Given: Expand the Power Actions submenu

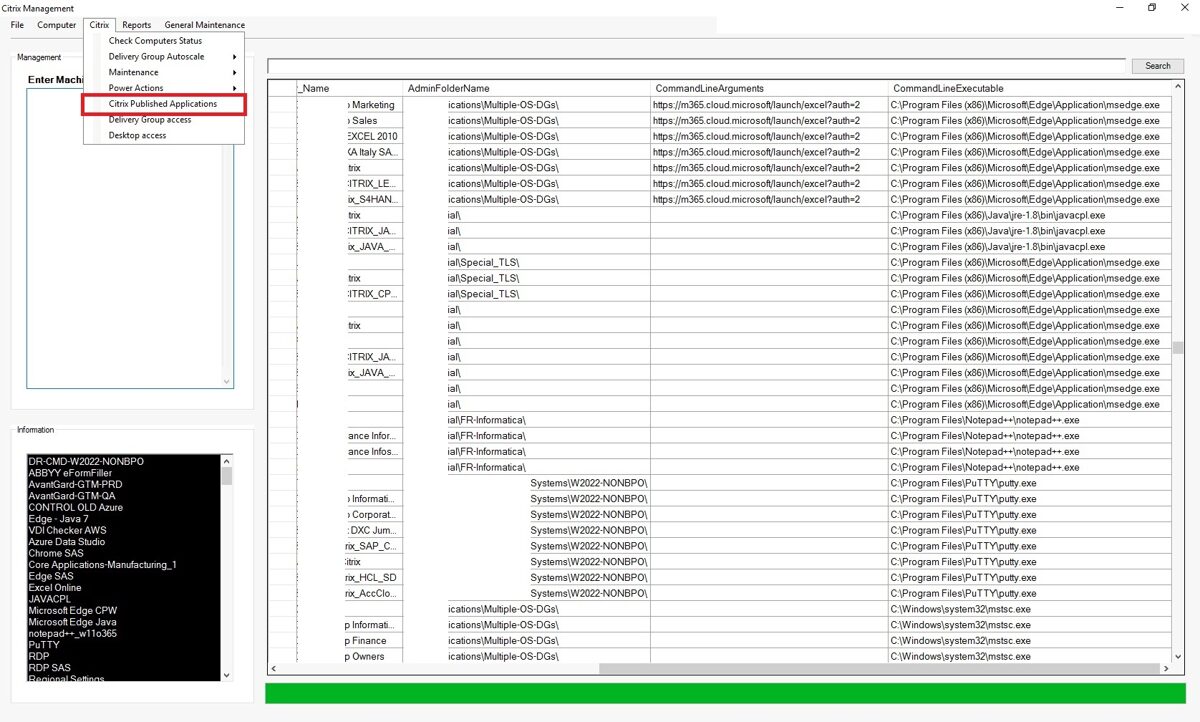Looking at the screenshot, I should (164, 88).
